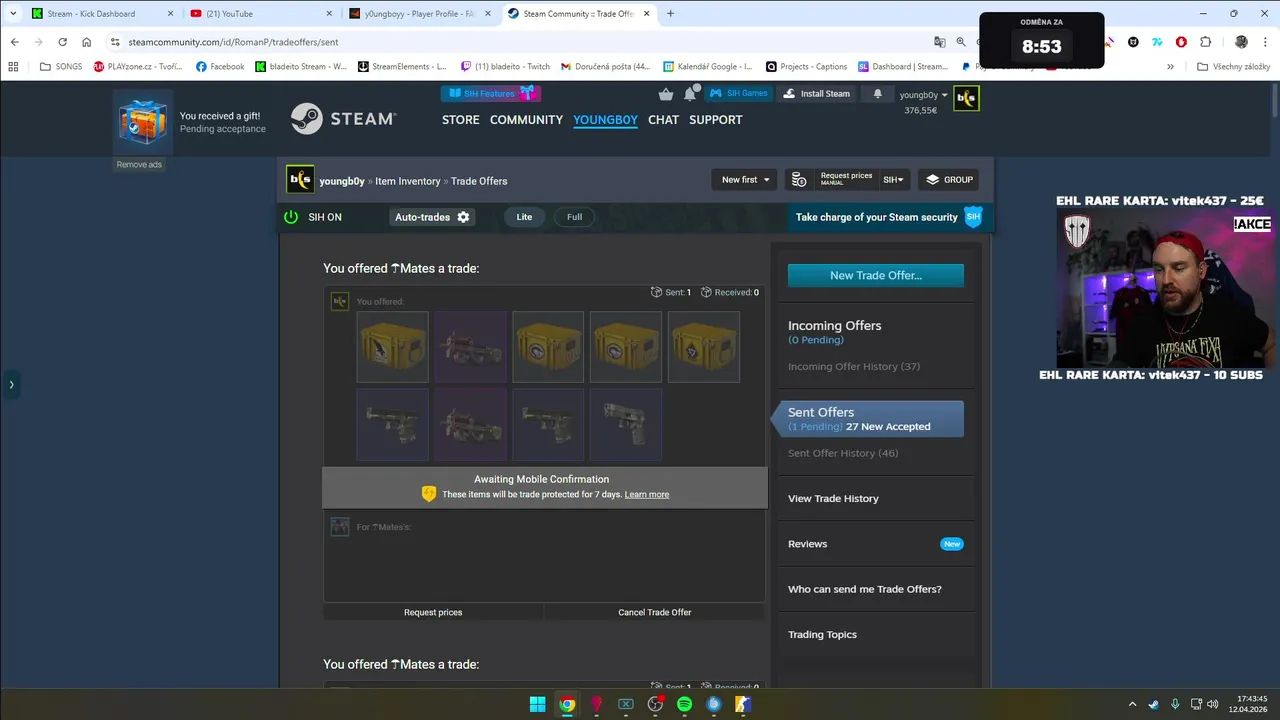Screen dimensions: 1280x720
Task: Click Cancel Trade Offer
Action: point(655,612)
